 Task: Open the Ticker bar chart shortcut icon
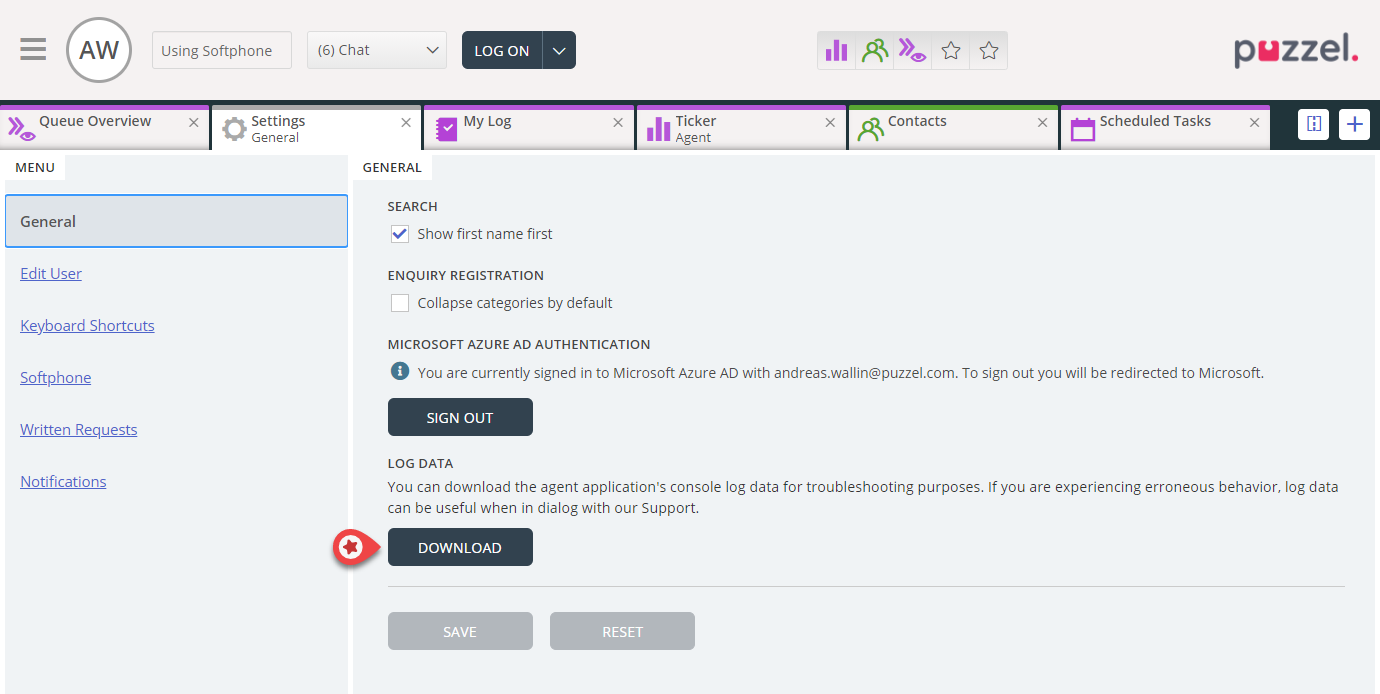(x=836, y=50)
